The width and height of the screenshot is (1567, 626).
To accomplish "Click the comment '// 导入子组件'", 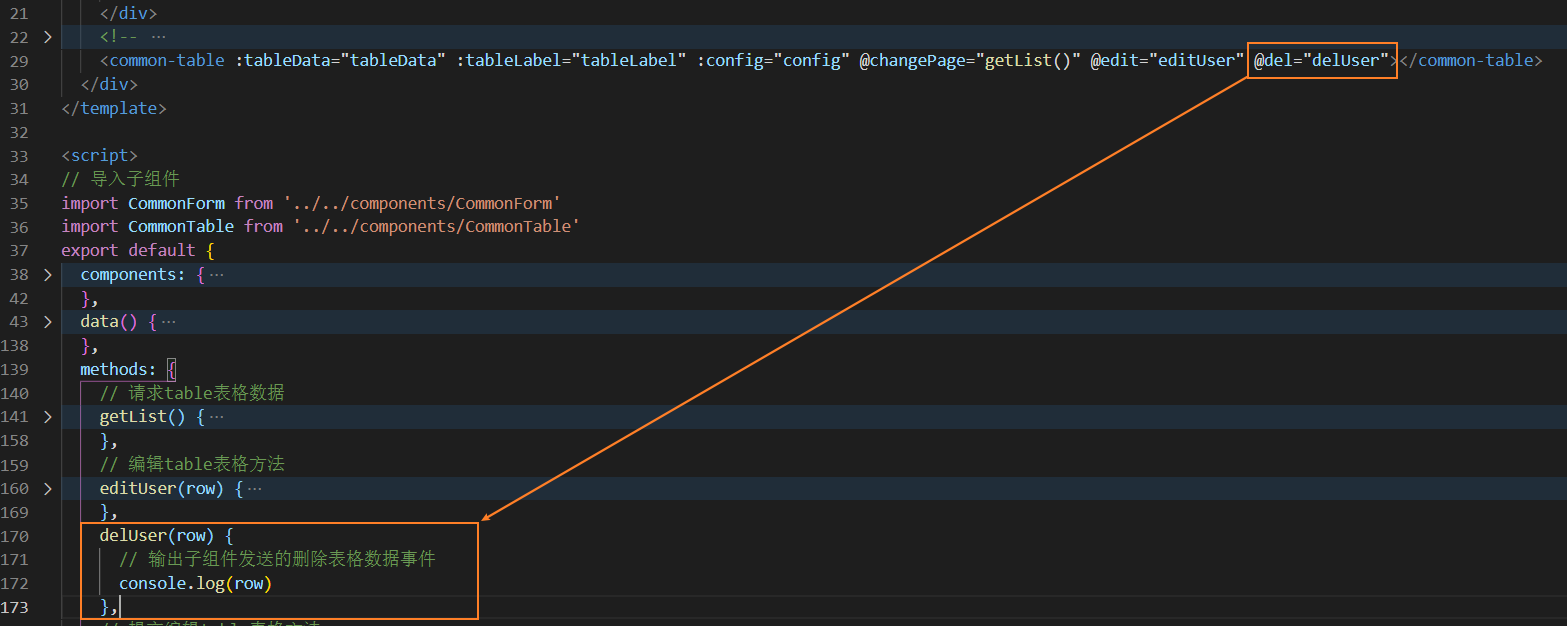I will point(120,179).
